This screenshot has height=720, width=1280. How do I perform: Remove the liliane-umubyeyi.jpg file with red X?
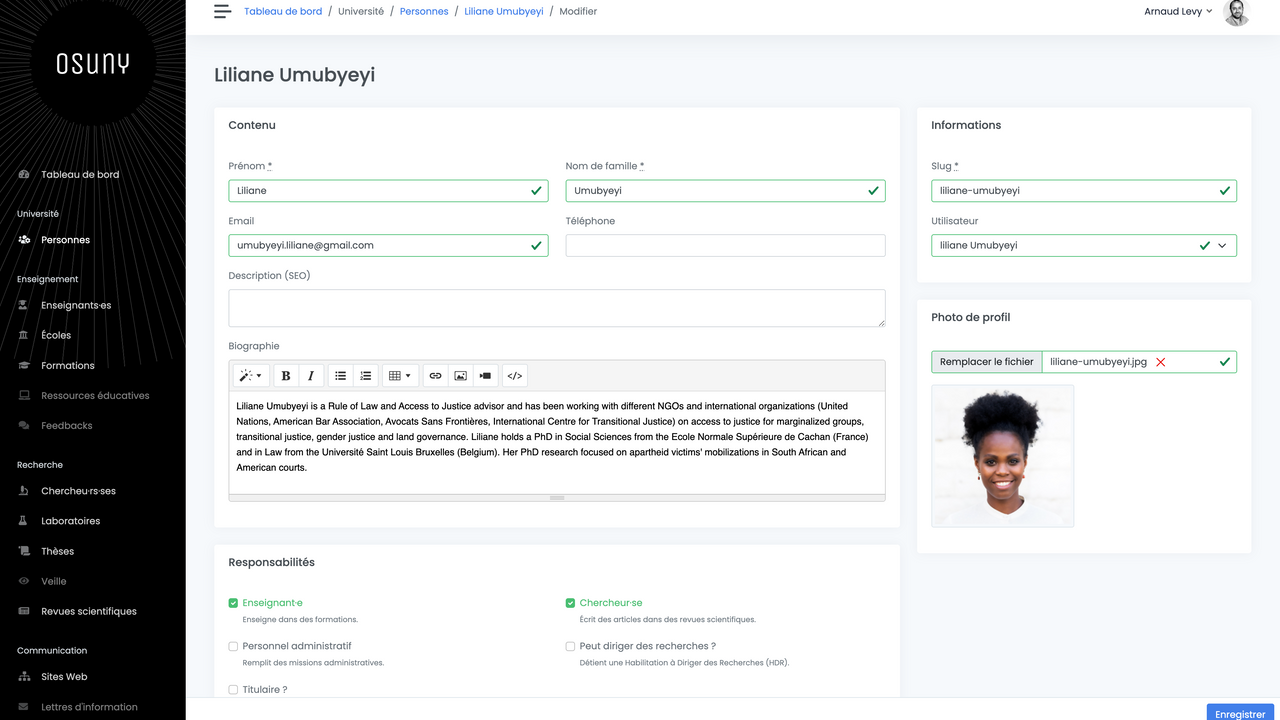point(1161,362)
